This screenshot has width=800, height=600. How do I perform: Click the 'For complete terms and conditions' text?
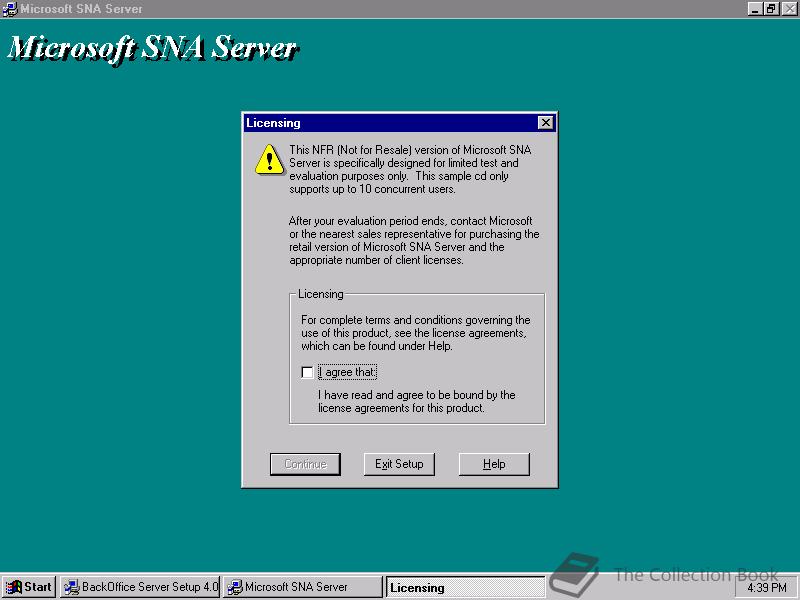pos(415,333)
